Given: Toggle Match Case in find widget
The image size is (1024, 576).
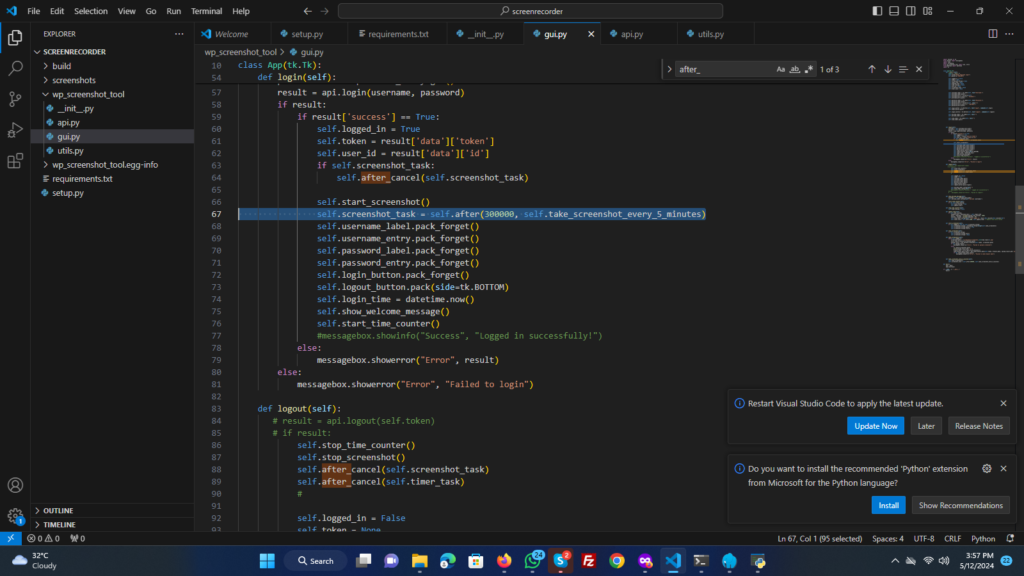Looking at the screenshot, I should point(781,69).
